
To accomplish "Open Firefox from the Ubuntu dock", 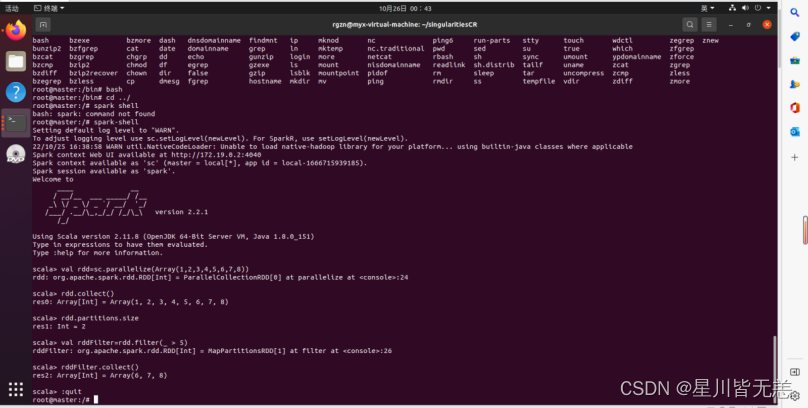I will (16, 30).
